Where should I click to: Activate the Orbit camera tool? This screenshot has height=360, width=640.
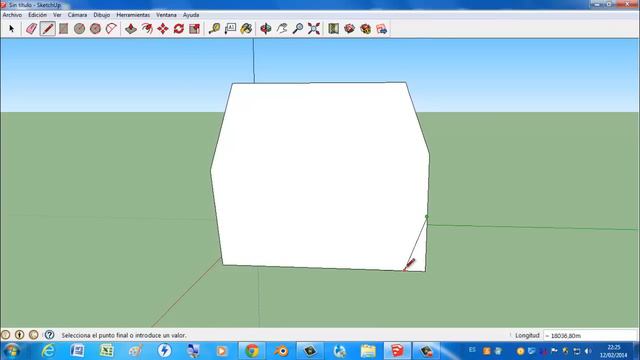pos(266,29)
